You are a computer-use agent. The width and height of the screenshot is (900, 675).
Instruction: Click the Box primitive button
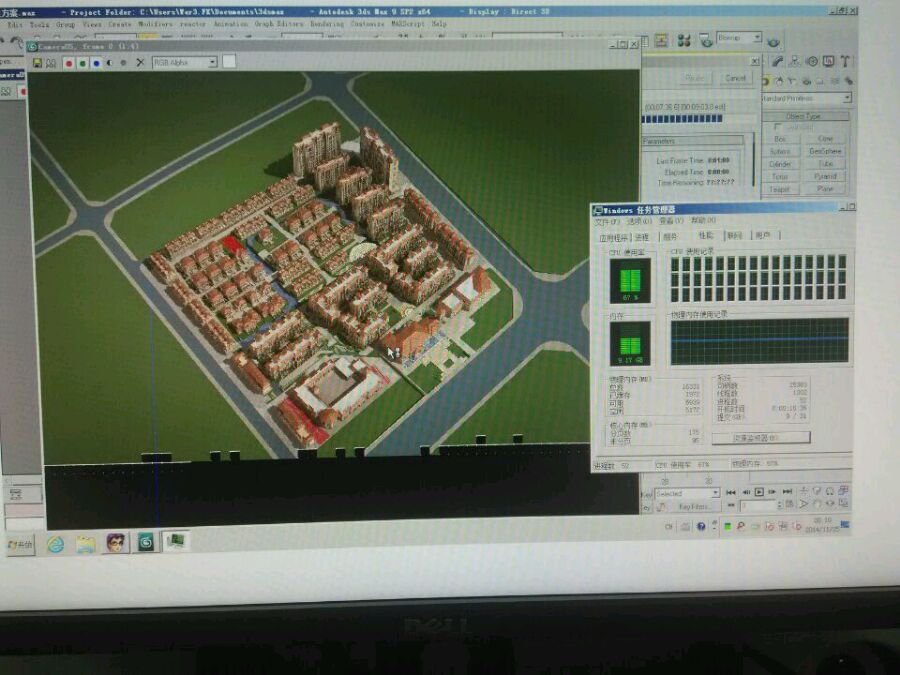[x=779, y=139]
